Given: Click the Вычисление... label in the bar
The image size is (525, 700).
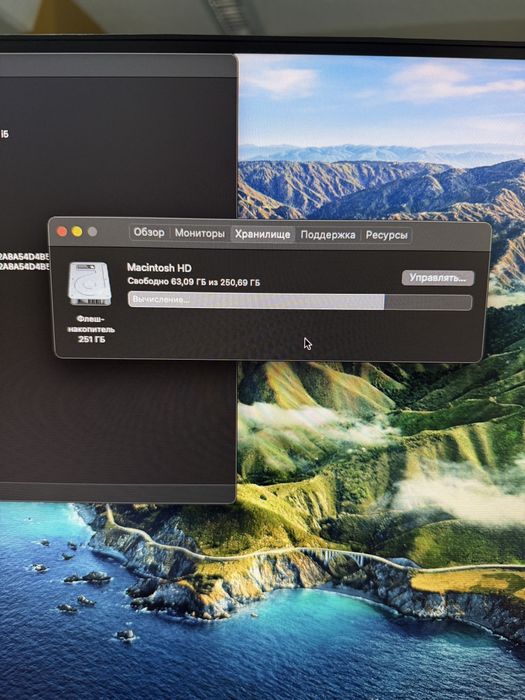Looking at the screenshot, I should pos(161,300).
